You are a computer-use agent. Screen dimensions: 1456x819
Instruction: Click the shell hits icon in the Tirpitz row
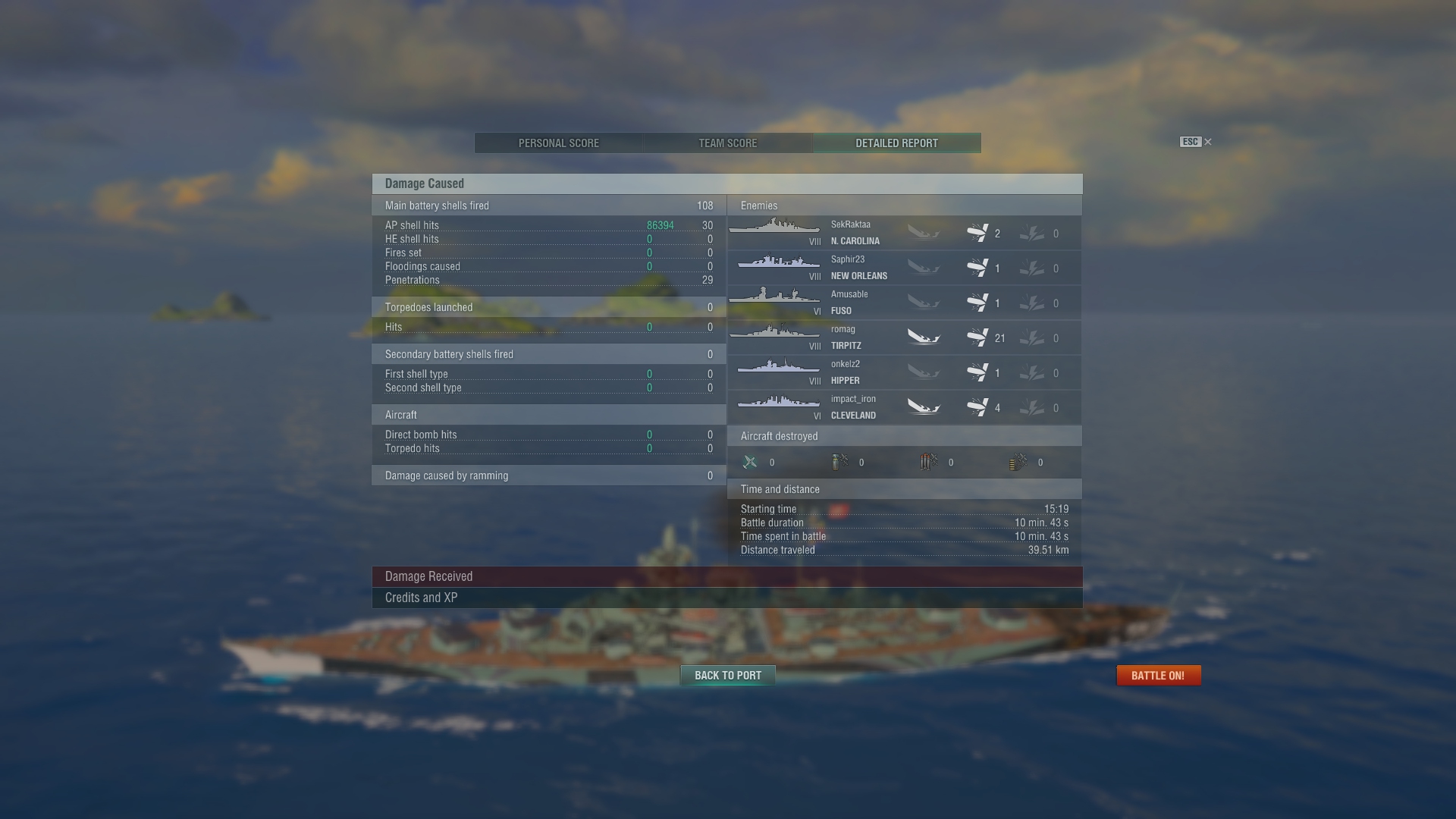[x=977, y=337]
